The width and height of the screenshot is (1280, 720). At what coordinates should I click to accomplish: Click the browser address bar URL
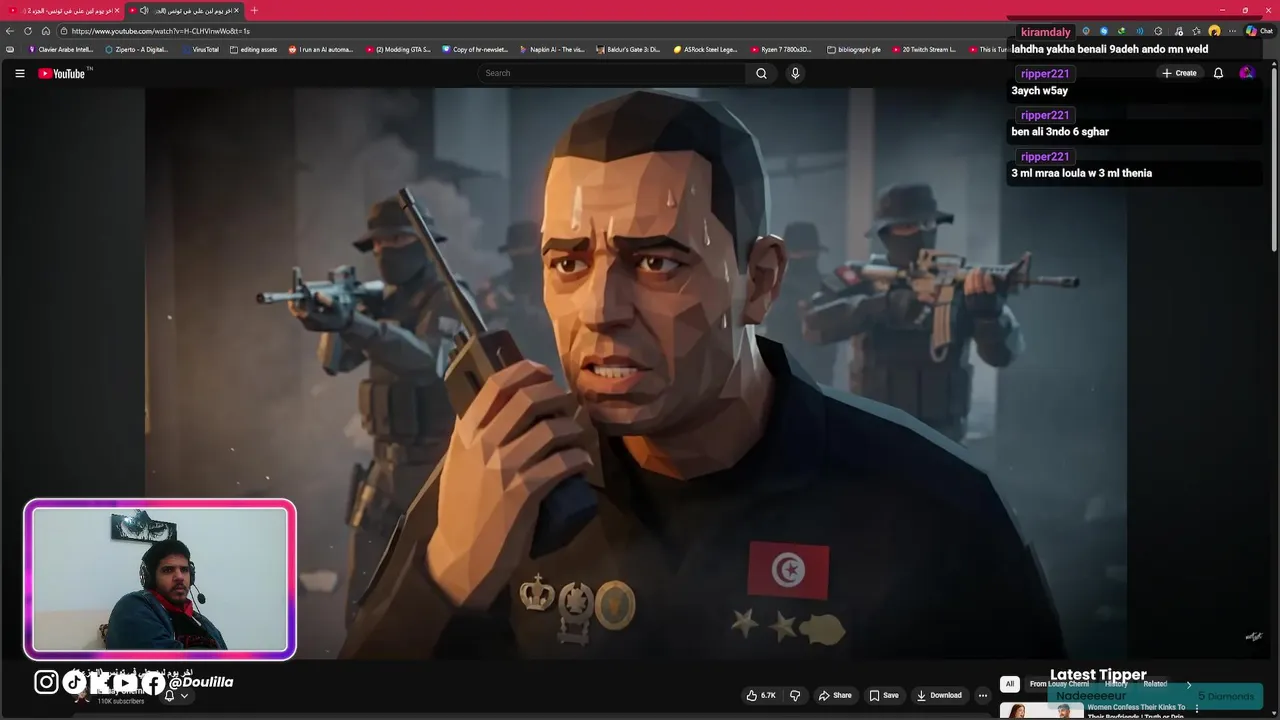point(160,31)
